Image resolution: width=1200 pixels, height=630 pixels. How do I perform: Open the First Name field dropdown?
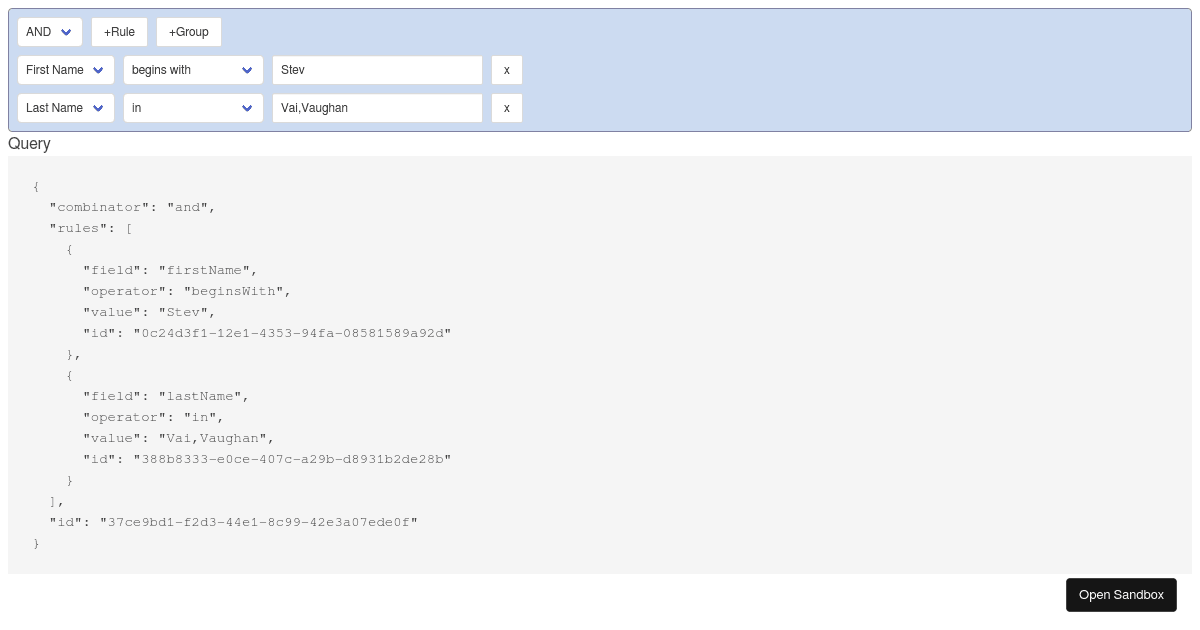66,70
